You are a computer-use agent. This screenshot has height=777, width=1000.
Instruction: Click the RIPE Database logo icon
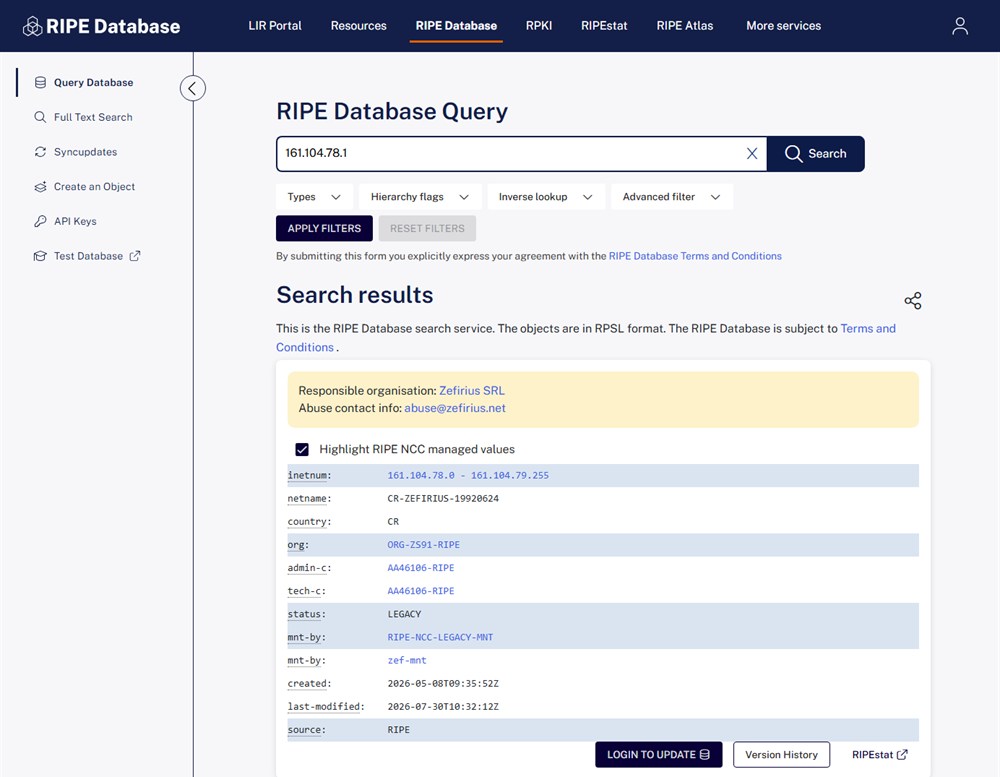[33, 26]
